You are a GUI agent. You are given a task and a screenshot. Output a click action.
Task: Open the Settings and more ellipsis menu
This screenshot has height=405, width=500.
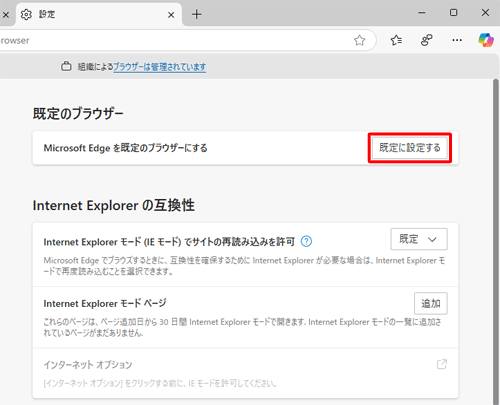tap(457, 40)
